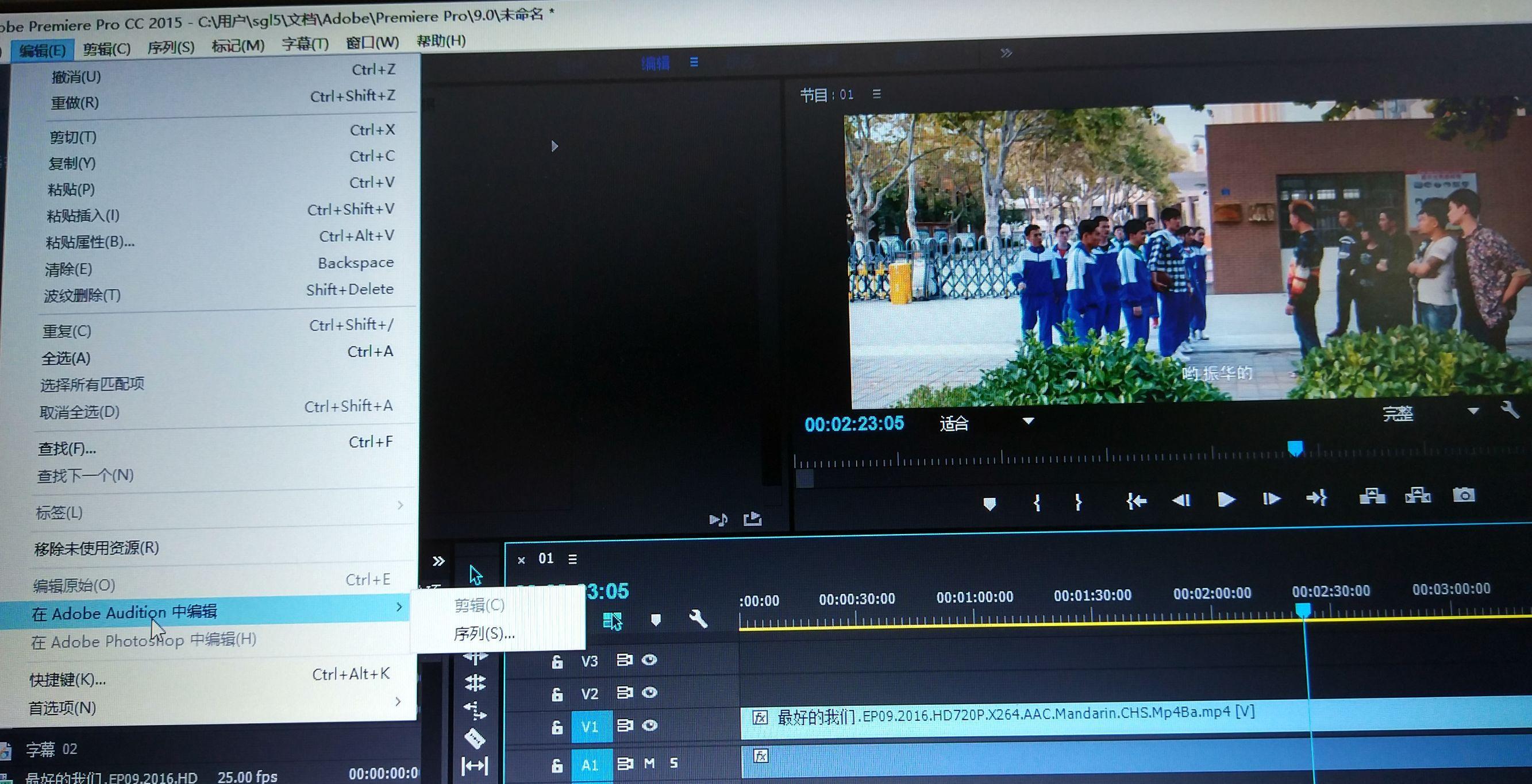Mute the A1 audio track

649,763
